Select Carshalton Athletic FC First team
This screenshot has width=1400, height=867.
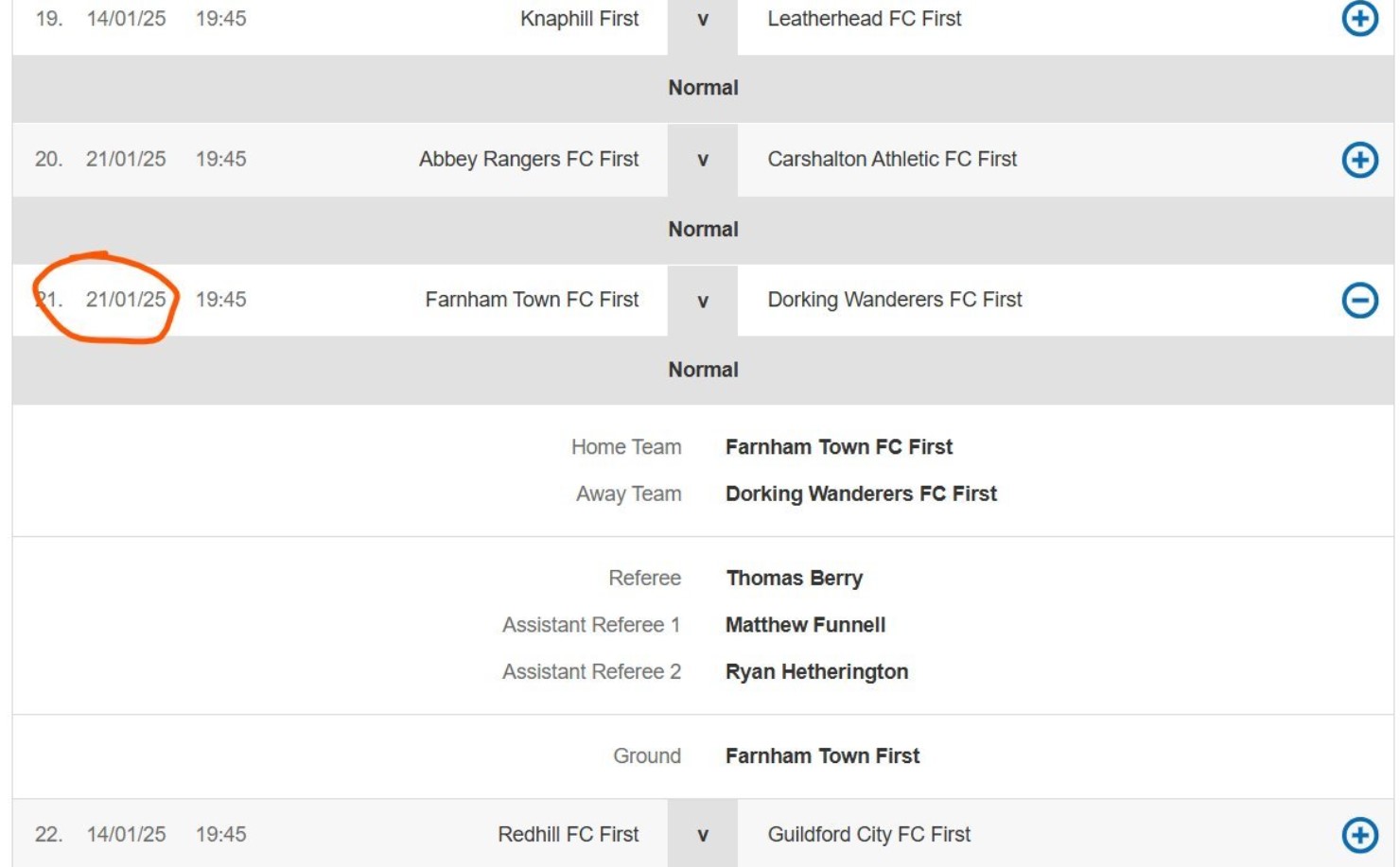click(x=892, y=159)
